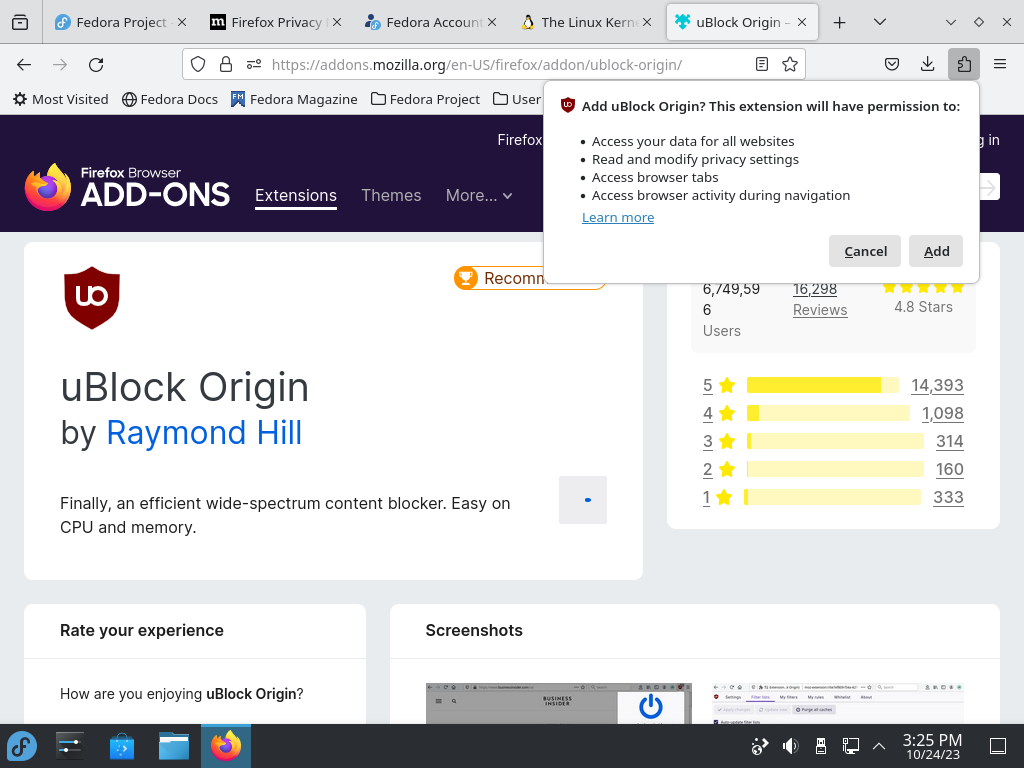Viewport: 1024px width, 768px height.
Task: Open the Most Visited bookmarks
Action: point(61,99)
